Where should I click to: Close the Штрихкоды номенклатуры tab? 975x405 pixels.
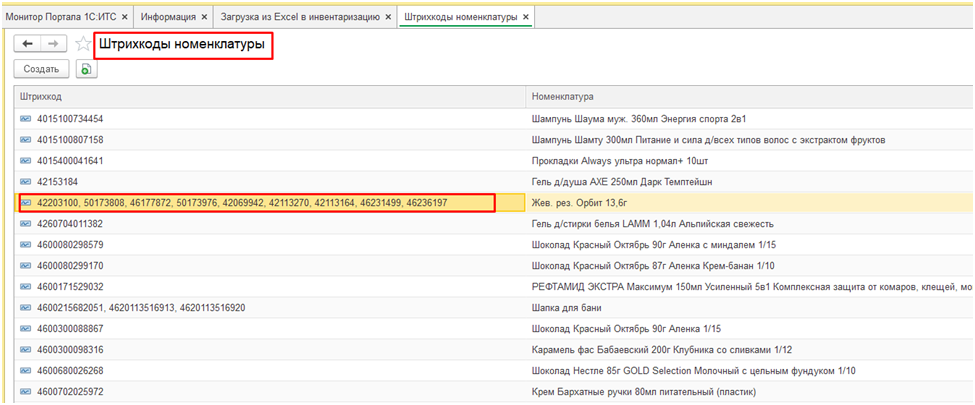click(526, 17)
